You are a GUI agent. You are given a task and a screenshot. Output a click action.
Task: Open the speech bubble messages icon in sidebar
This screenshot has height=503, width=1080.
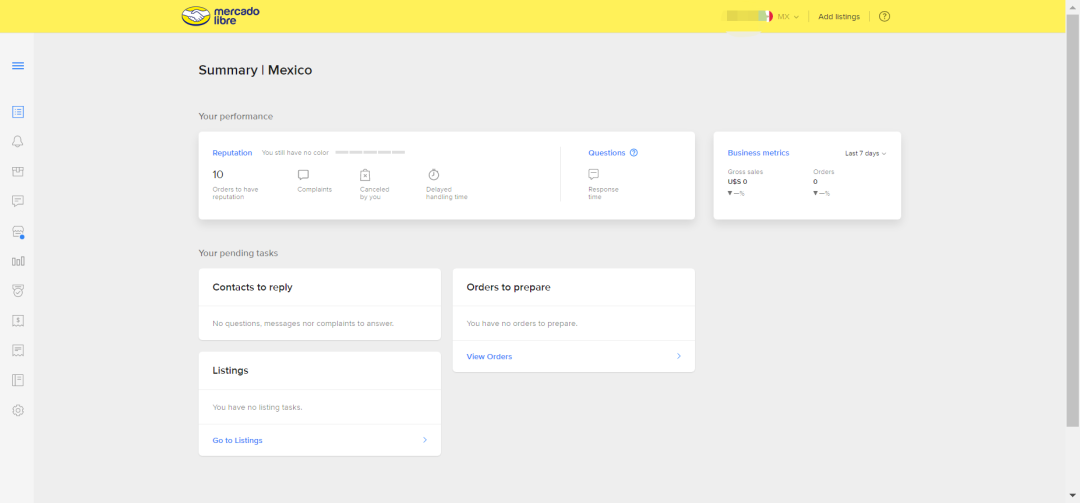point(18,201)
